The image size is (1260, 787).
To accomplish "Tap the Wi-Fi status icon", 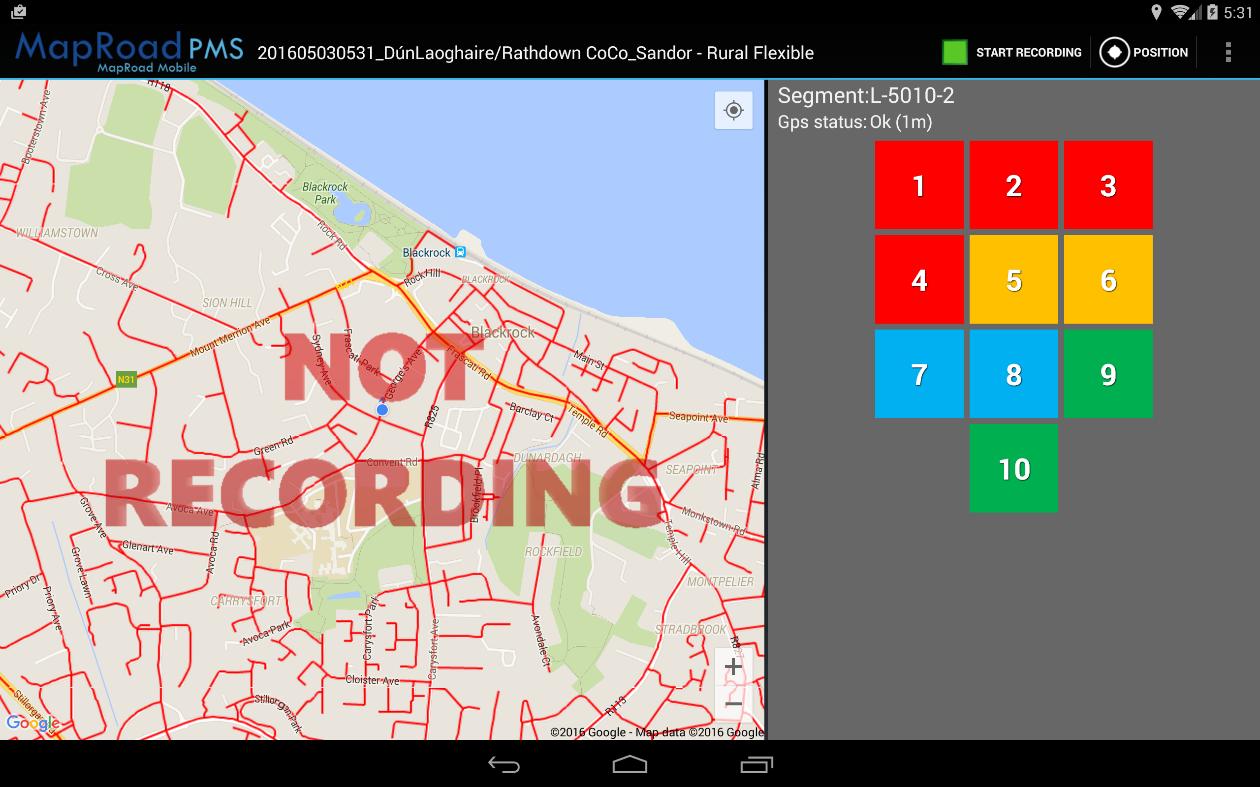I will (x=1181, y=12).
